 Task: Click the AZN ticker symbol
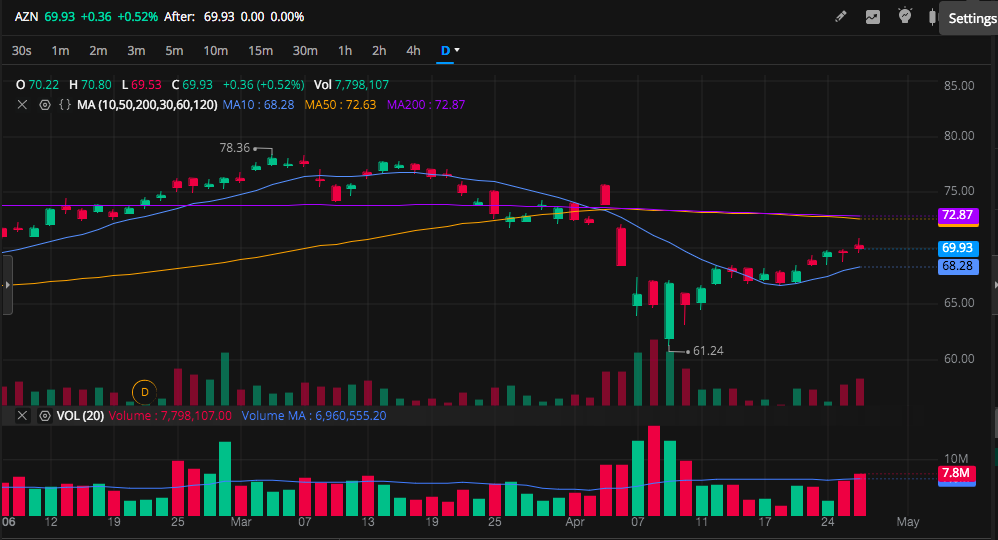coord(26,17)
